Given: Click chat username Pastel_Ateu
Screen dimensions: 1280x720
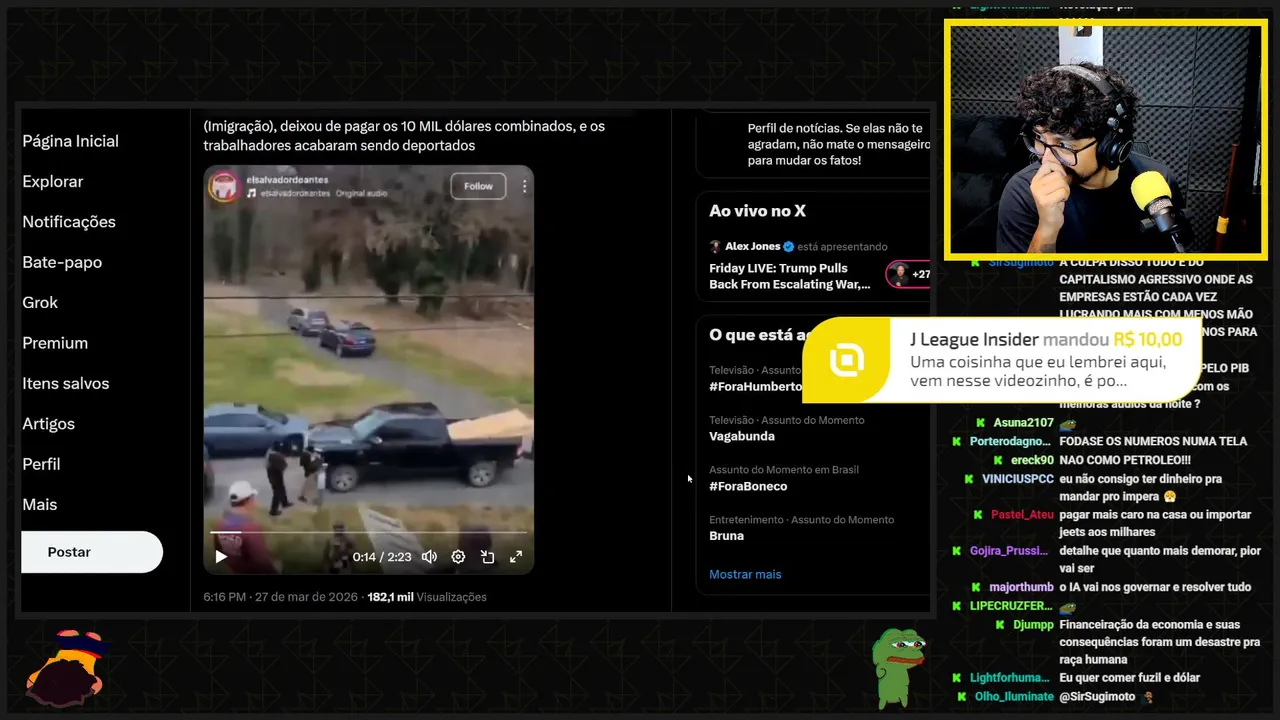Looking at the screenshot, I should click(x=1022, y=514).
